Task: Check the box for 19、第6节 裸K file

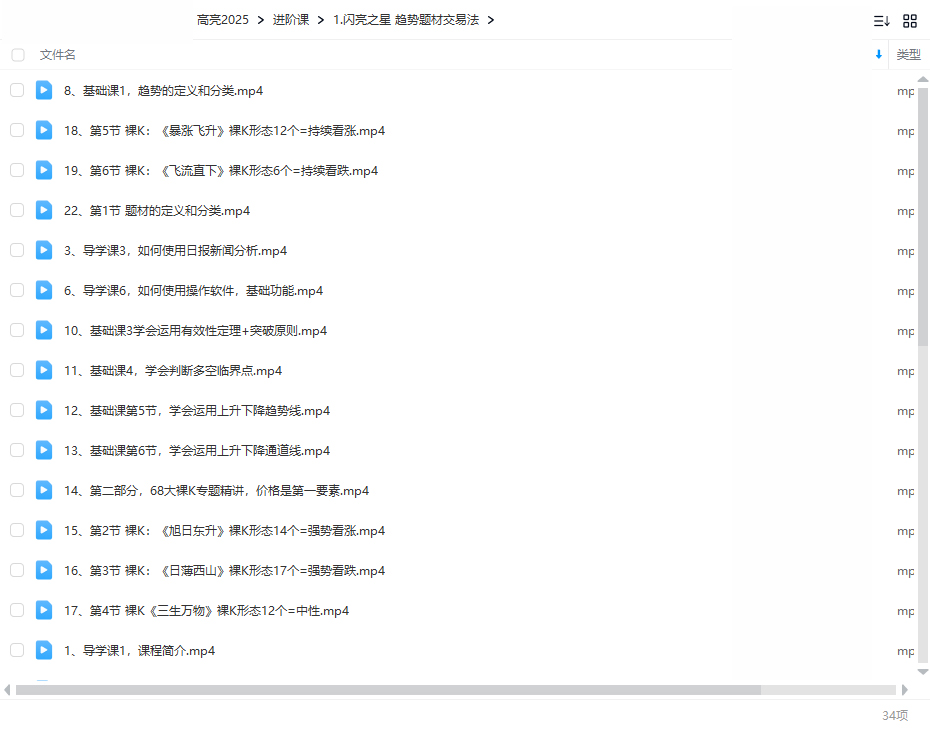Action: (x=17, y=170)
